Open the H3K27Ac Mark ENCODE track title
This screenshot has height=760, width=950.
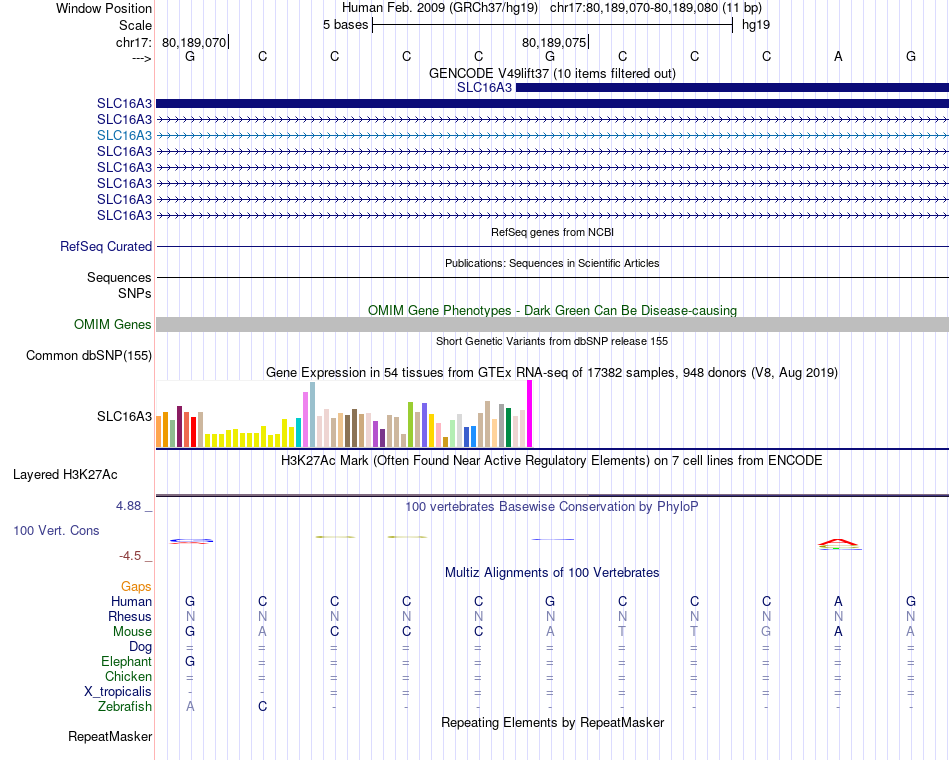pos(552,461)
